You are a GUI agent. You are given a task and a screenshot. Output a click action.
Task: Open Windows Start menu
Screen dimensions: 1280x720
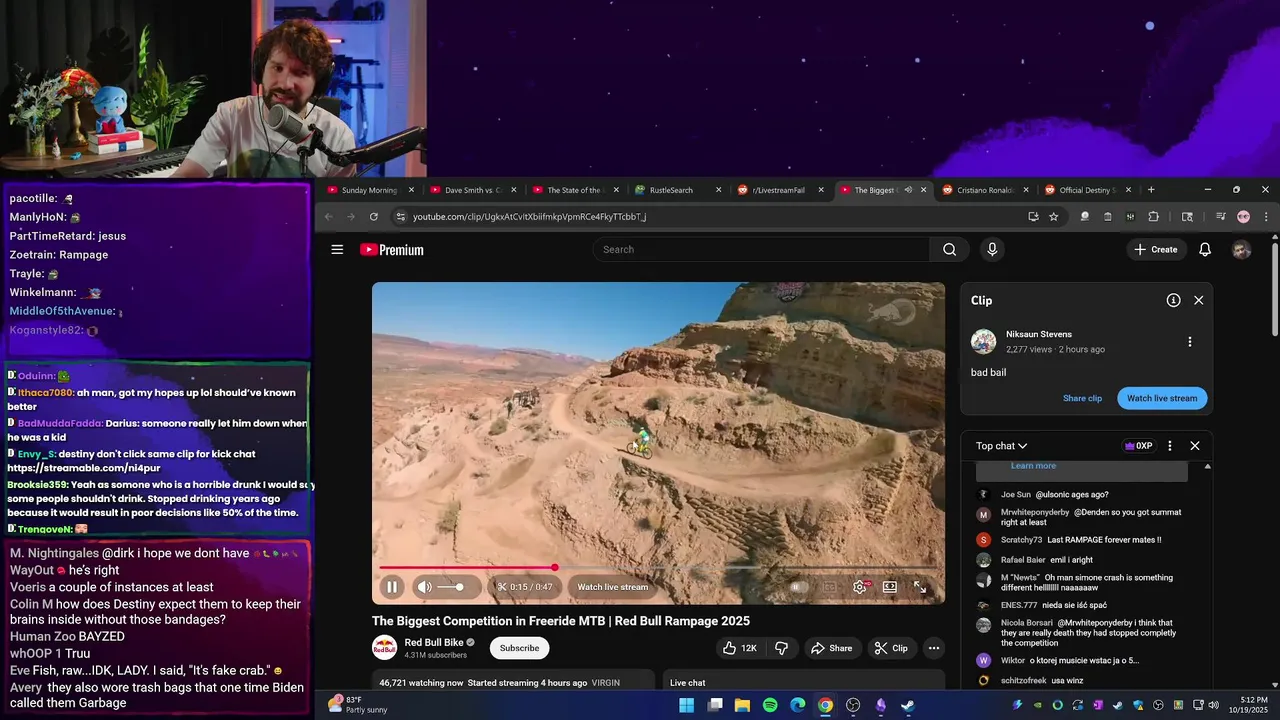tap(687, 705)
